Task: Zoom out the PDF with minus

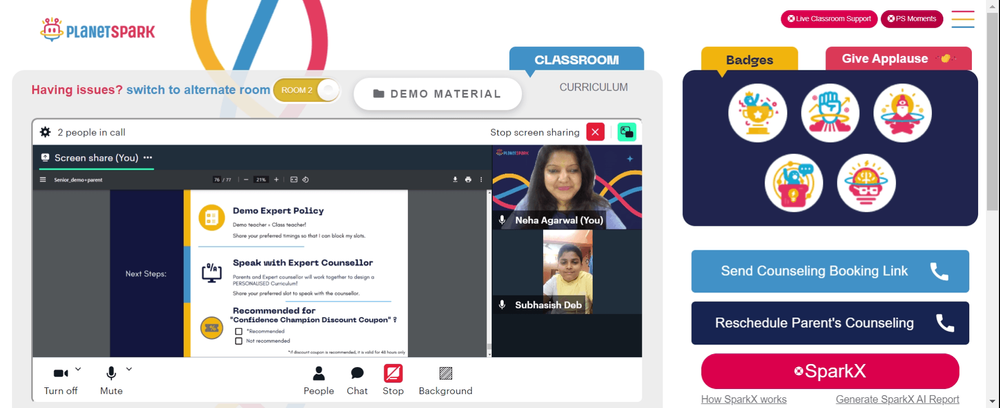Action: click(246, 180)
